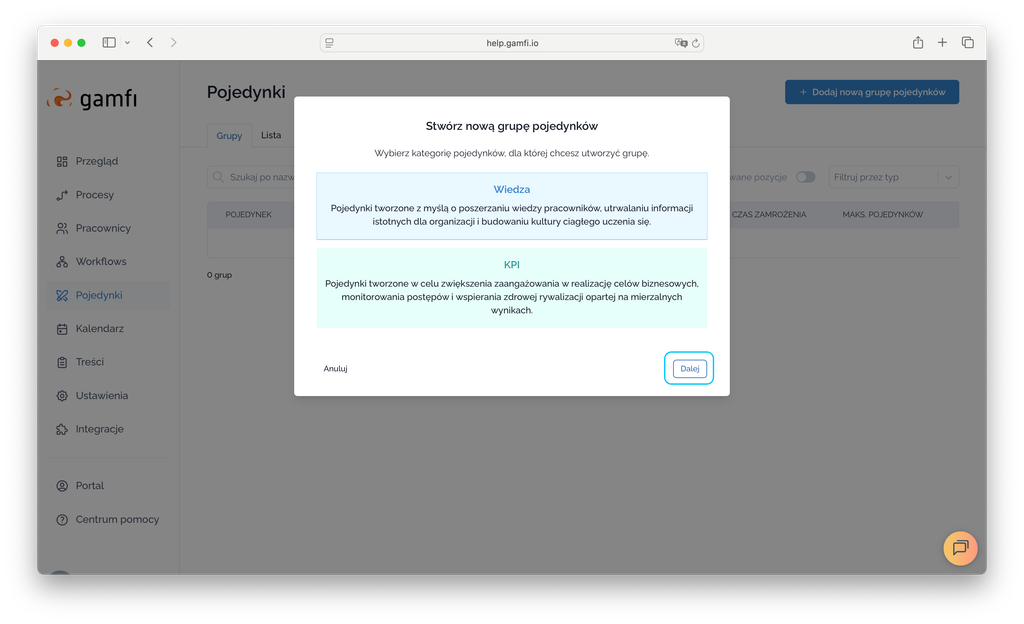Screen dimensions: 1024x624
Task: Switch to the Lista tab
Action: point(271,135)
